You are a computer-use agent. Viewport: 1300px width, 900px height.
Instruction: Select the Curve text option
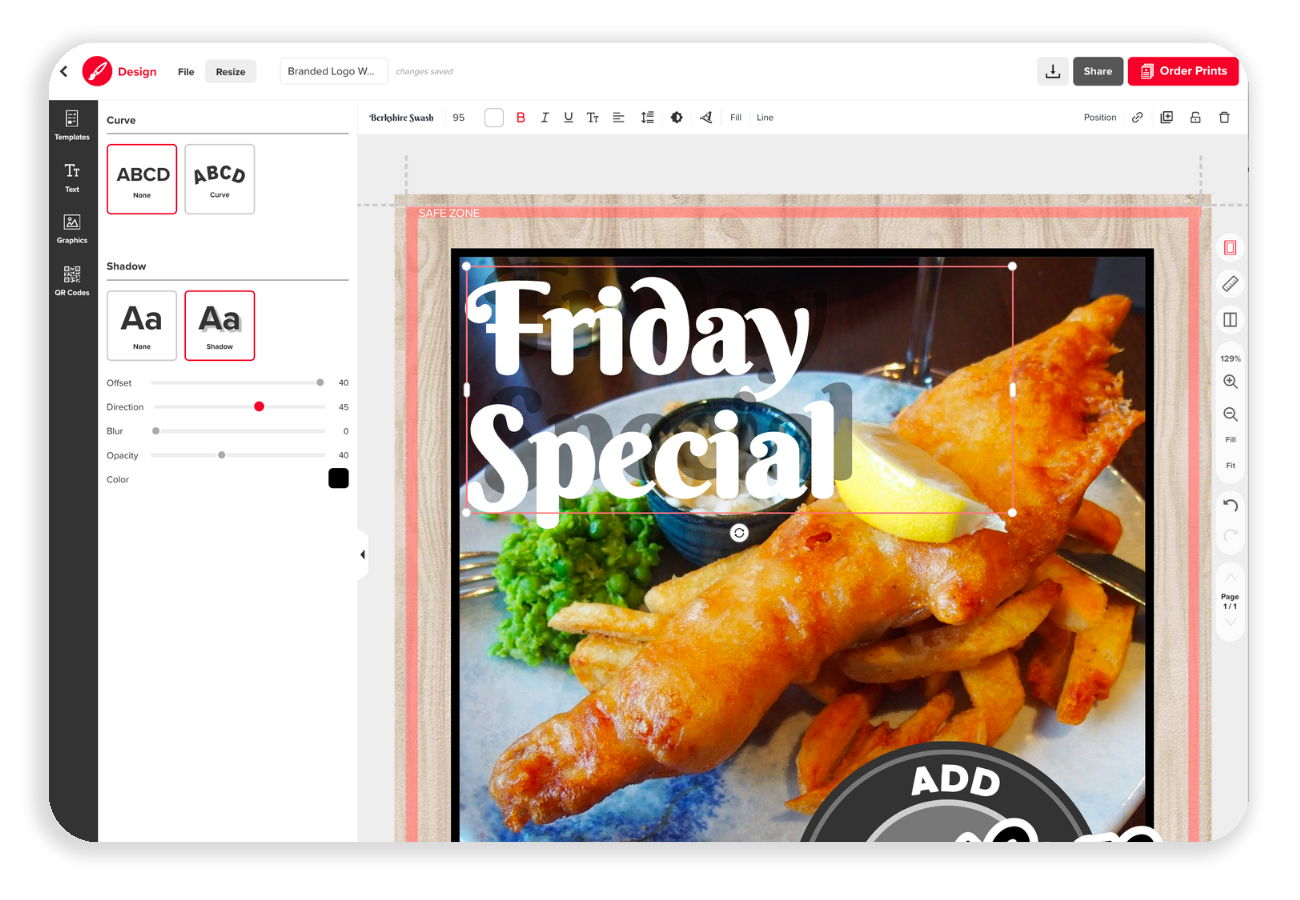(220, 179)
